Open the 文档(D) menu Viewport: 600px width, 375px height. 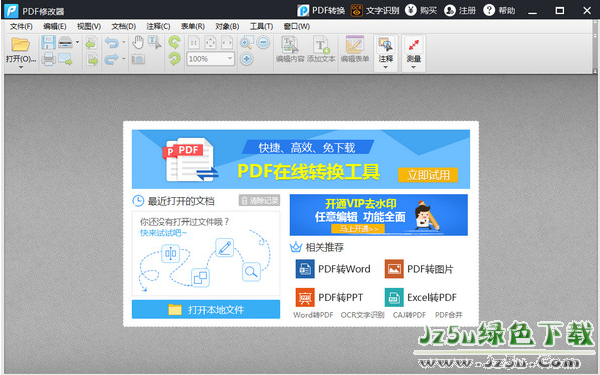pos(124,26)
